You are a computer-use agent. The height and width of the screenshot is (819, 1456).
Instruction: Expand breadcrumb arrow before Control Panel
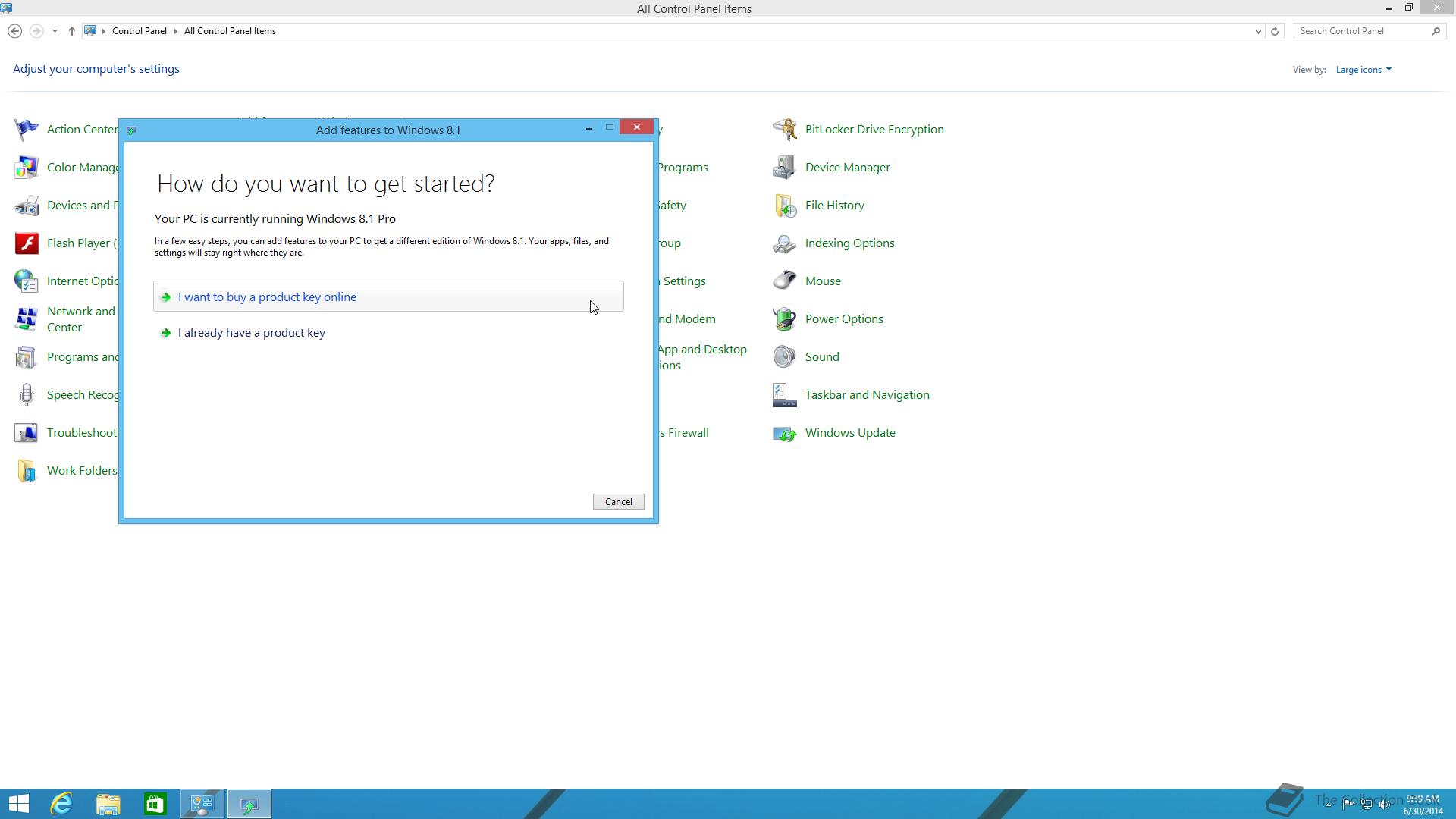[x=104, y=31]
